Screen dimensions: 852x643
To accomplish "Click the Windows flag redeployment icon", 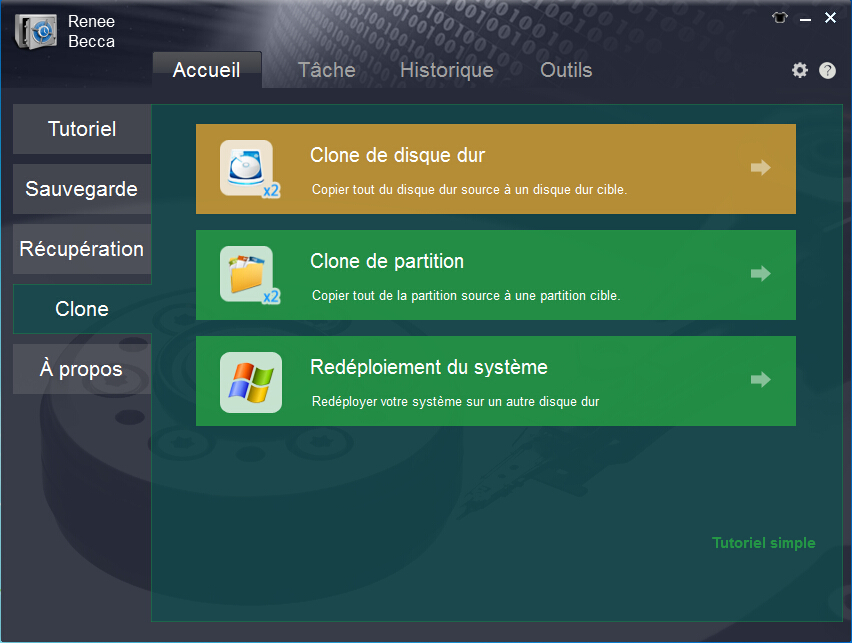I will click(250, 382).
